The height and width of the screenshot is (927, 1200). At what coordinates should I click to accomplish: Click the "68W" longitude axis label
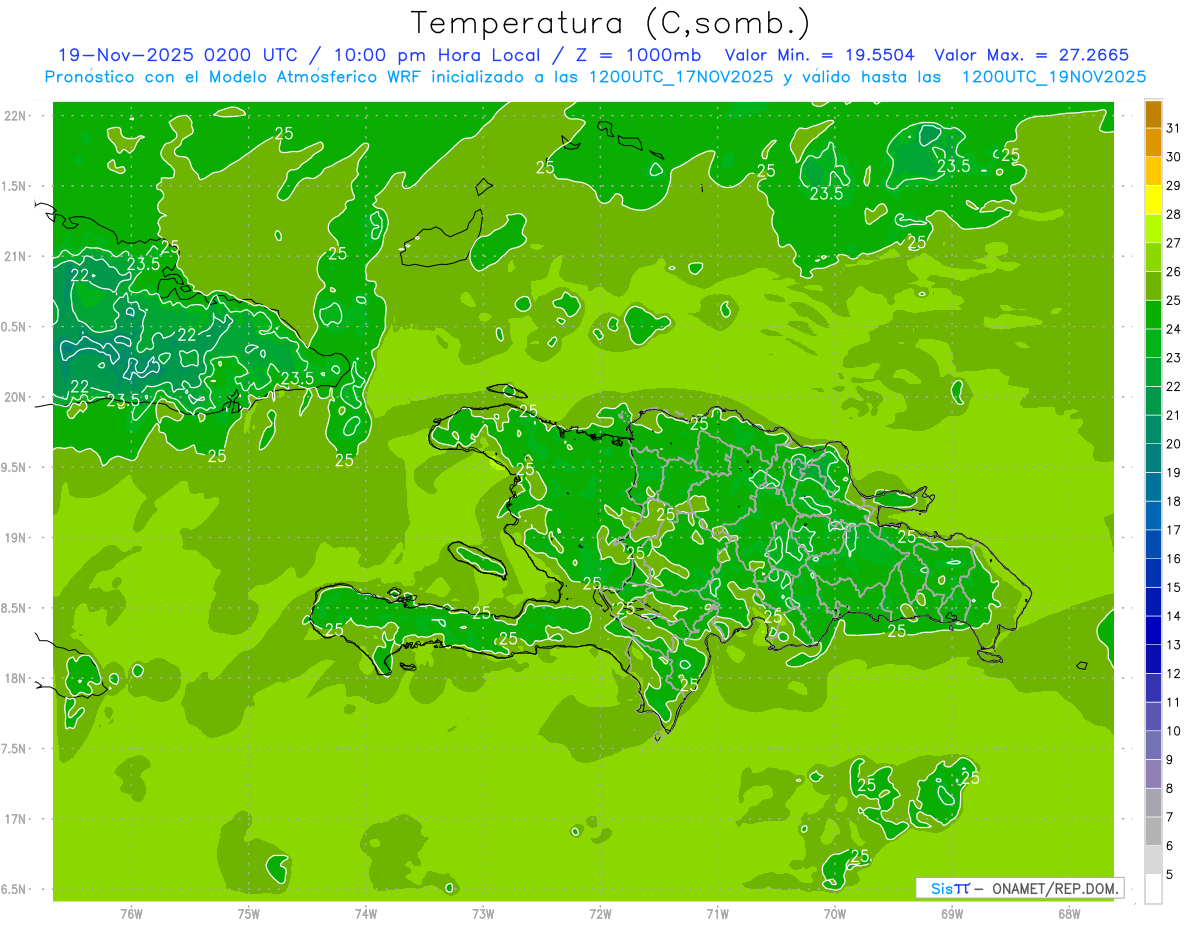1069,913
